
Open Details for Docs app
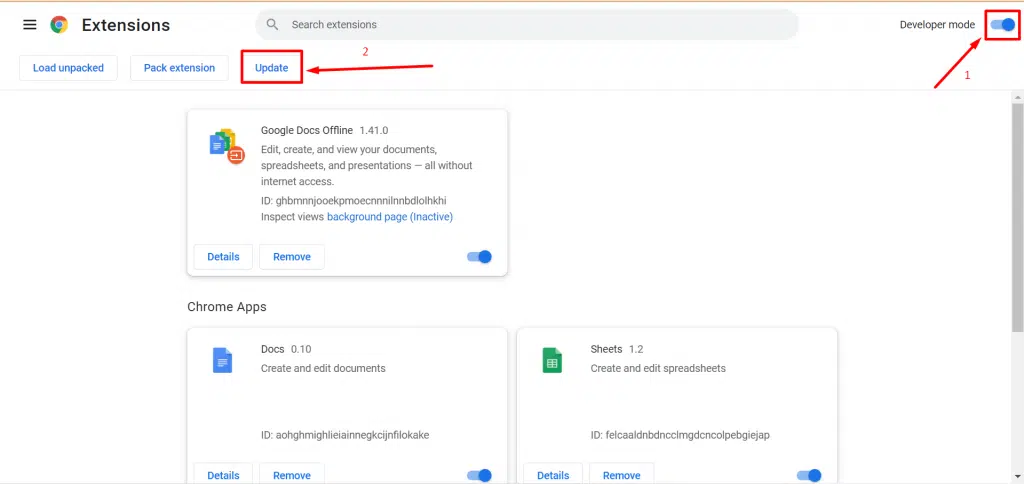click(x=223, y=474)
